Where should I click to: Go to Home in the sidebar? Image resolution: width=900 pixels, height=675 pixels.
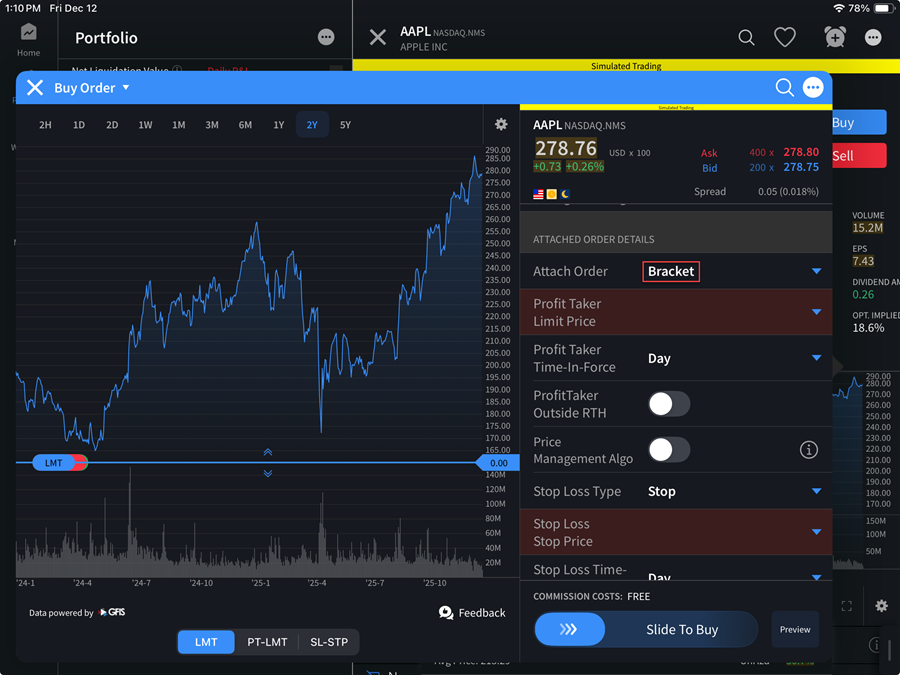(x=28, y=40)
